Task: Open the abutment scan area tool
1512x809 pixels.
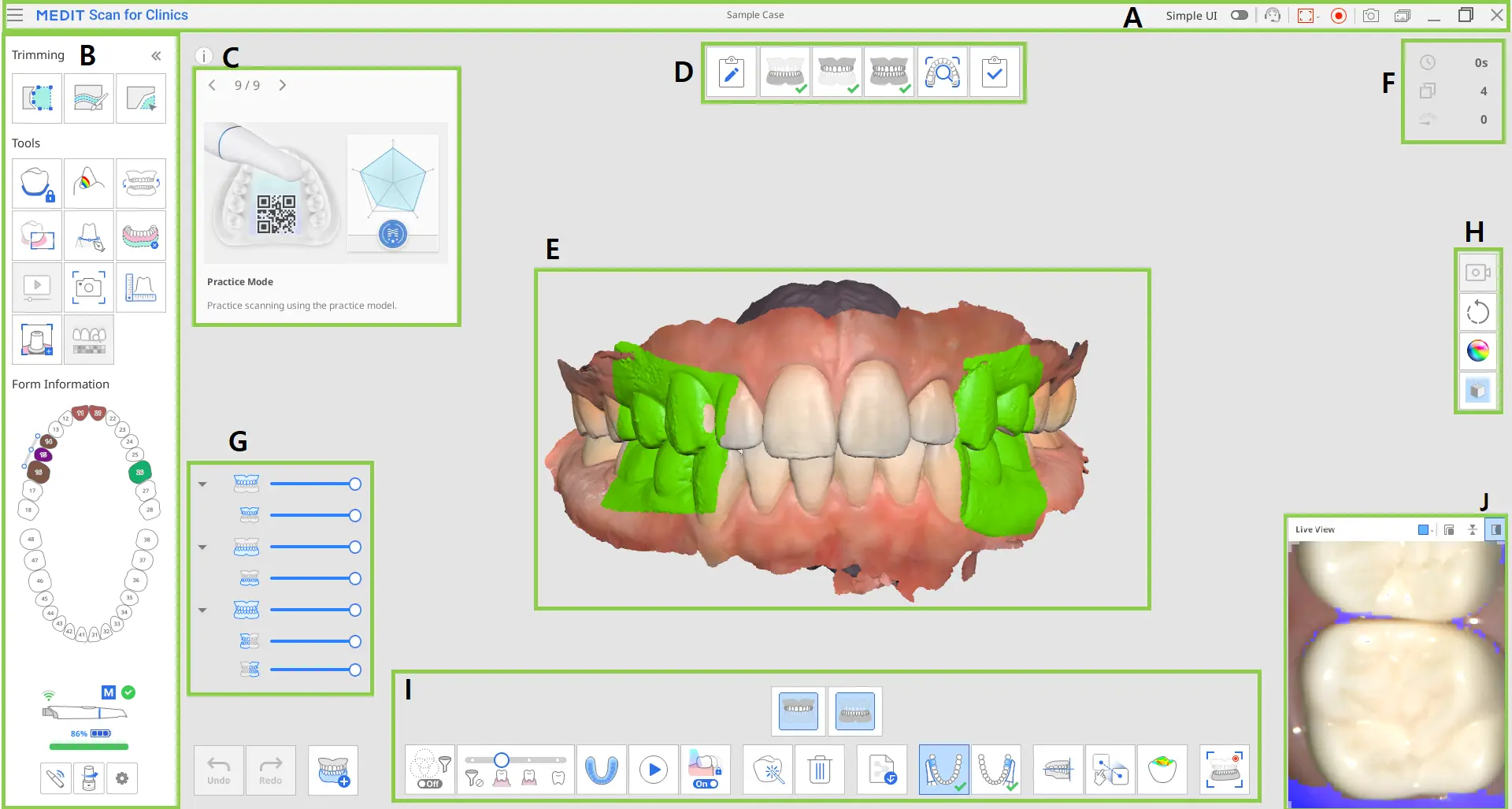Action: point(37,340)
